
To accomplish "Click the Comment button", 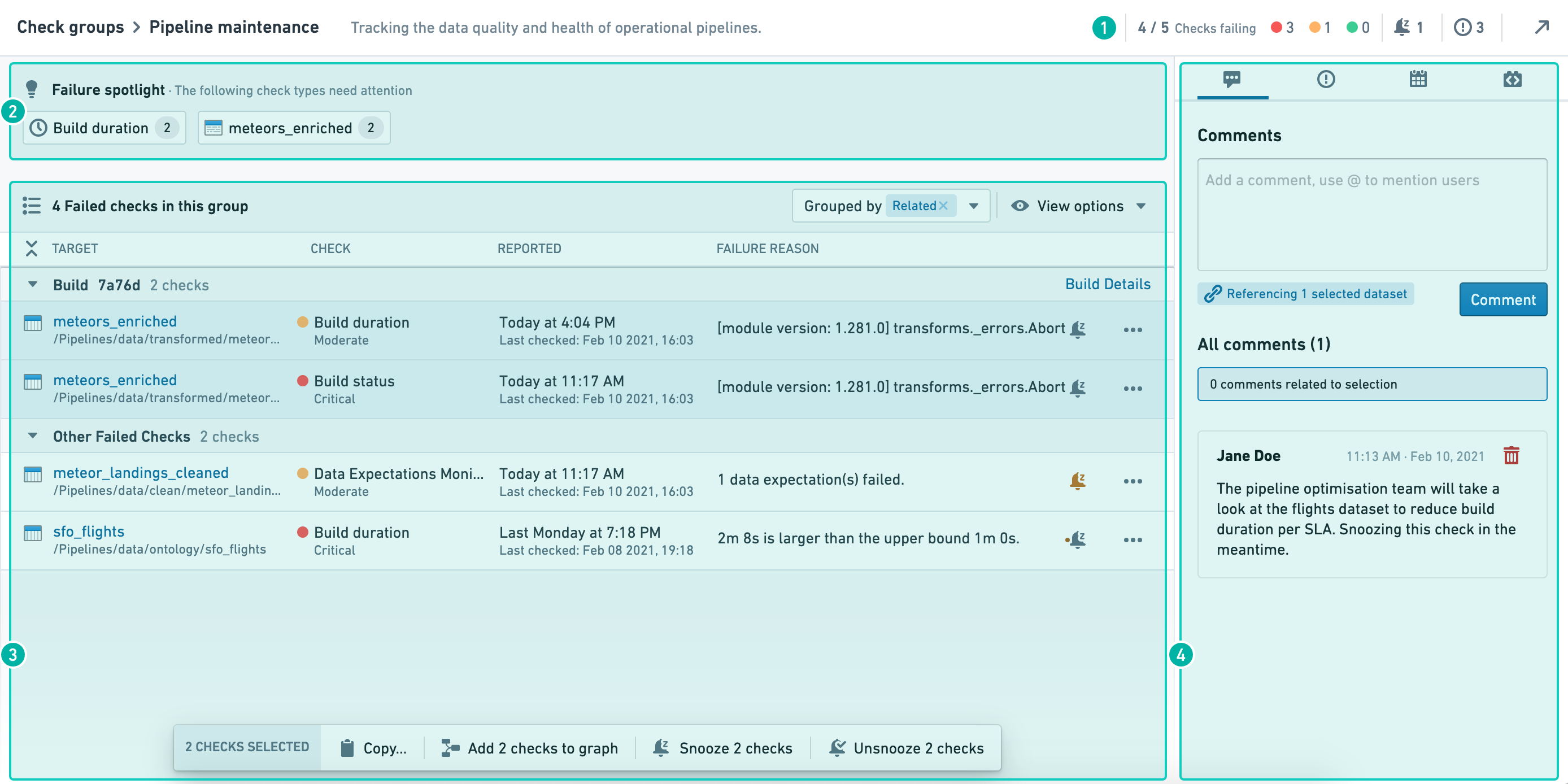I will click(x=1502, y=299).
